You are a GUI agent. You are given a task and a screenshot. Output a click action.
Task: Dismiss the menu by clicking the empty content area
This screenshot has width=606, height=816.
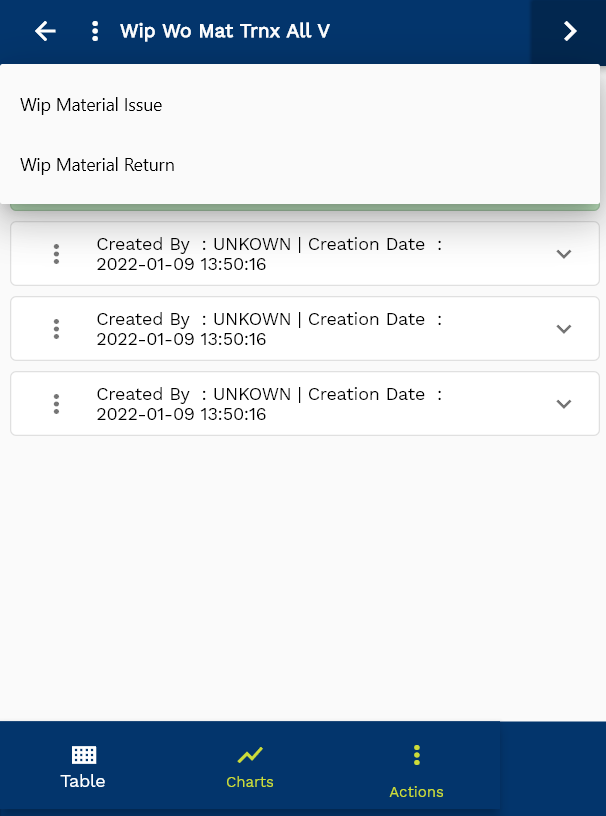pos(300,580)
